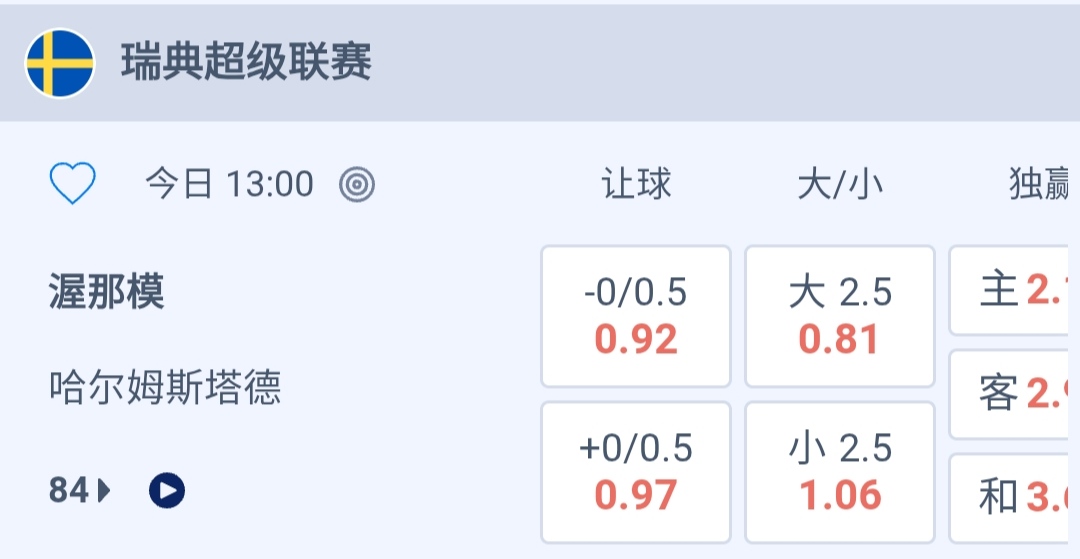
Task: Open team 渥那模 details
Action: click(x=106, y=292)
